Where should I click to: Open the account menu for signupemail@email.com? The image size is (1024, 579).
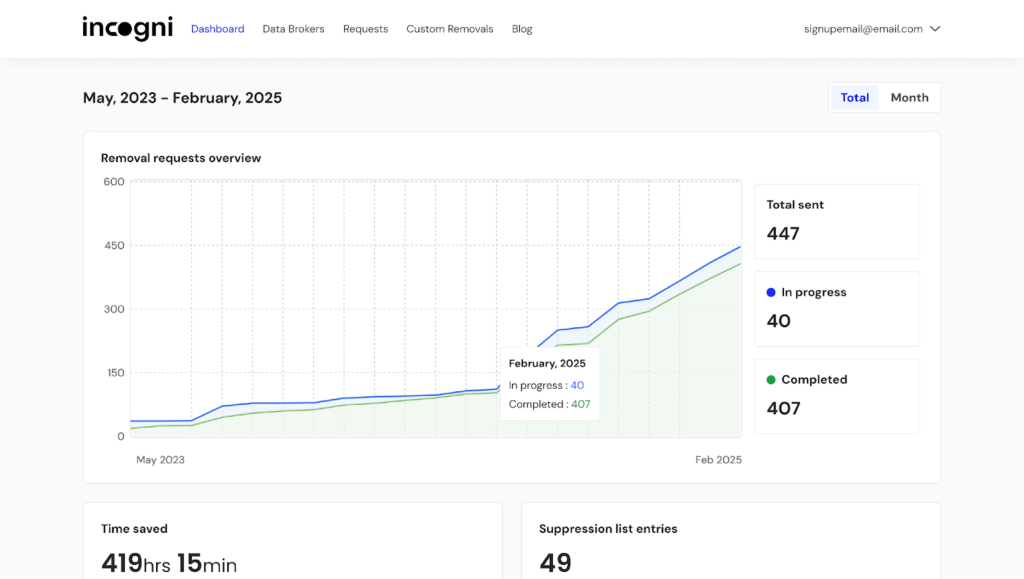872,29
